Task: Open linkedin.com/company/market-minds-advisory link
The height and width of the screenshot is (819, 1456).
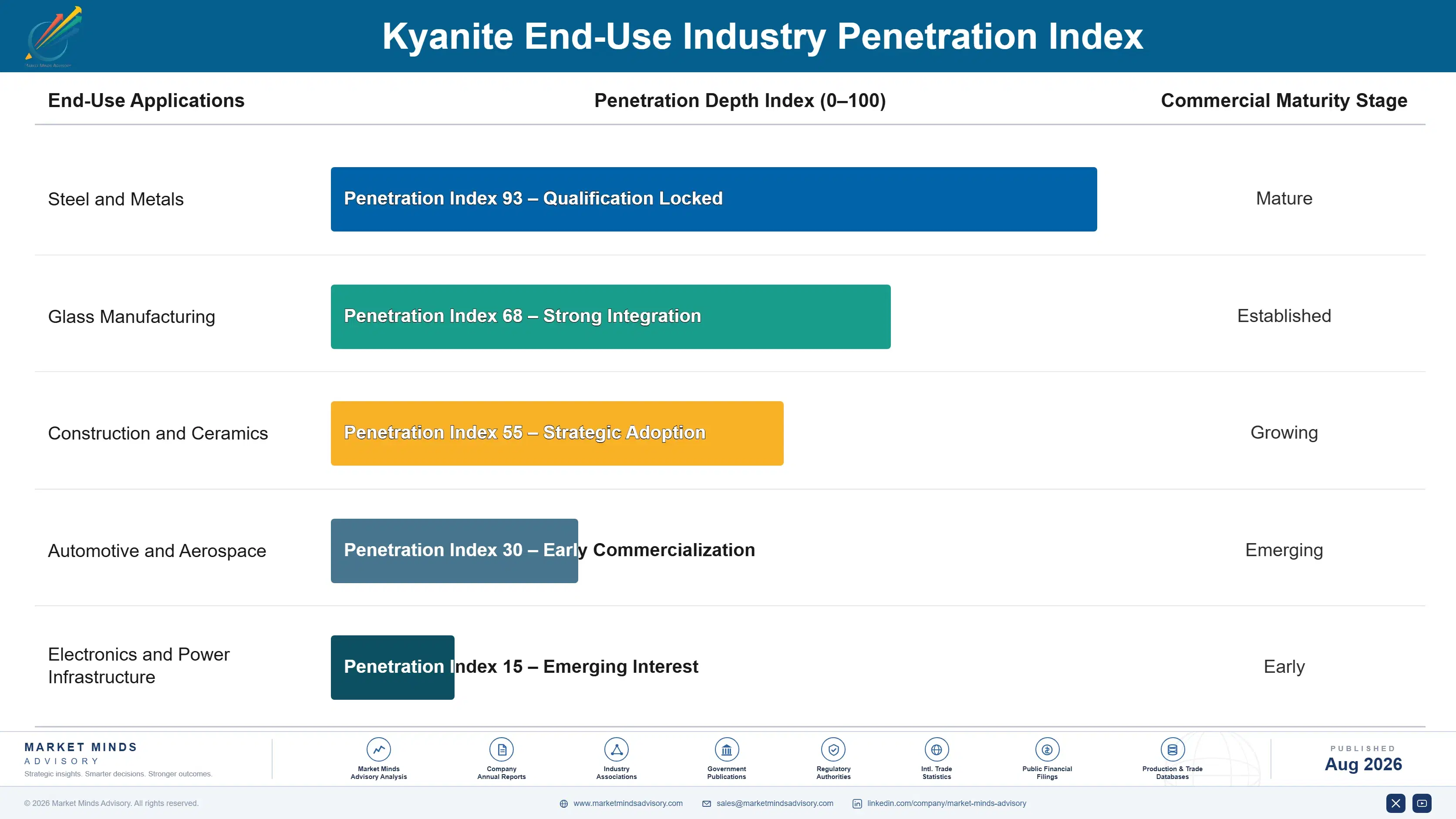Action: click(x=947, y=803)
